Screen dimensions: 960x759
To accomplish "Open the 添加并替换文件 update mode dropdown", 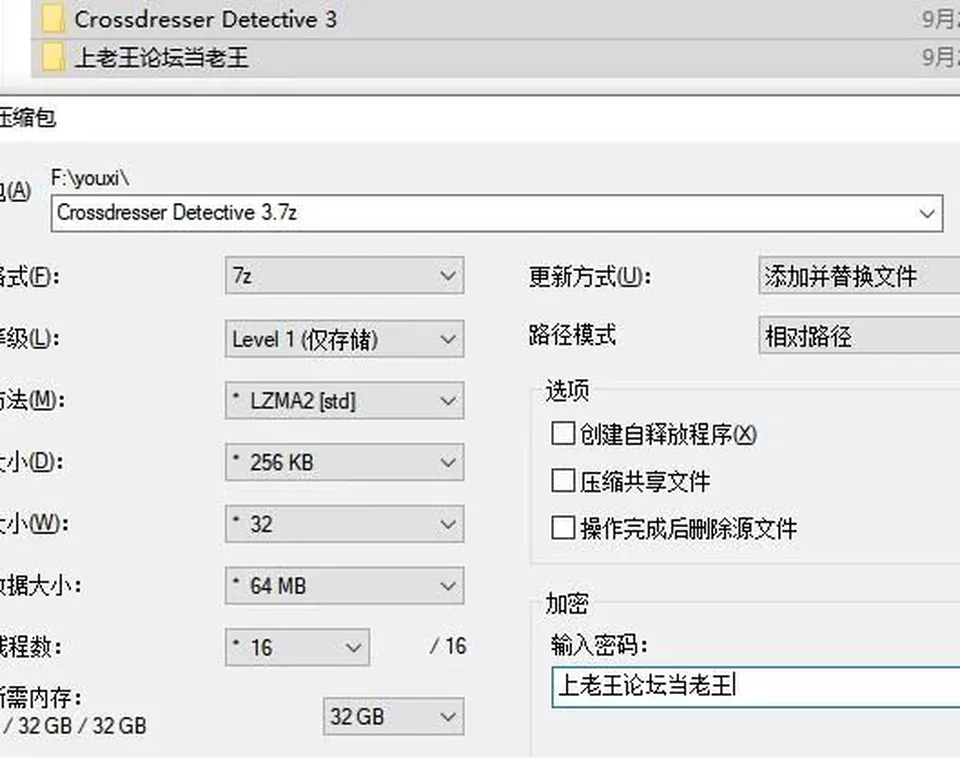I will click(859, 275).
